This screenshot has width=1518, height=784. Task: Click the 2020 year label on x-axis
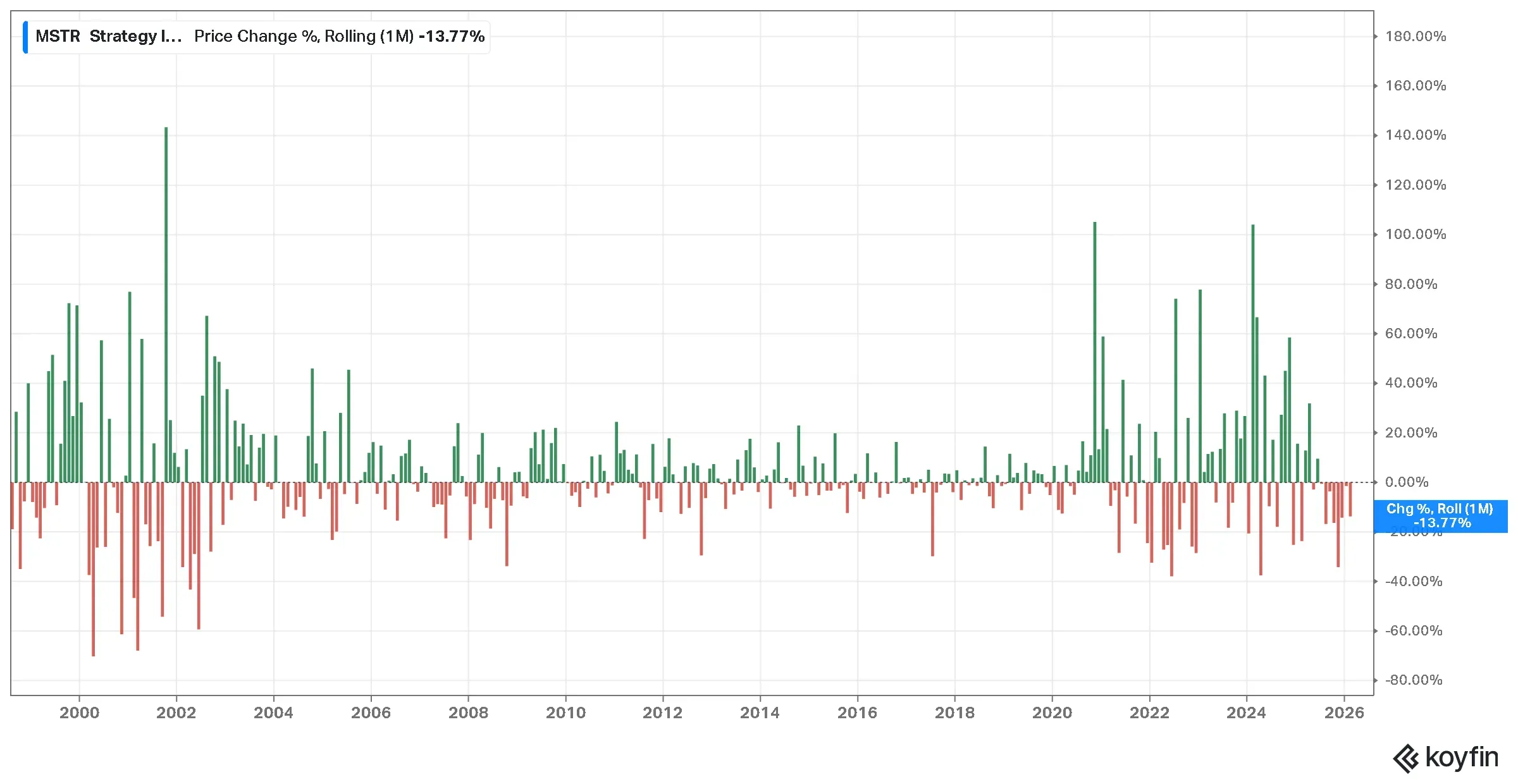1052,713
